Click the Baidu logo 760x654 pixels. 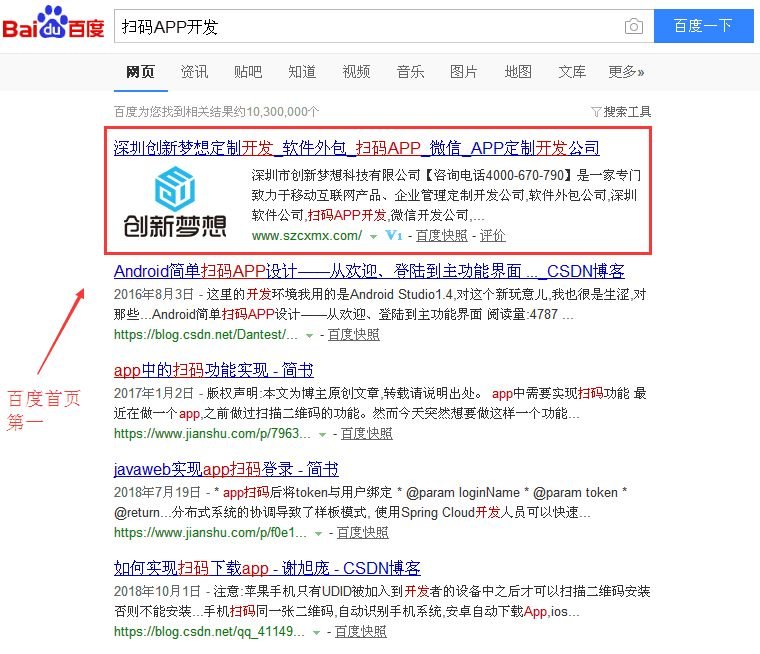(53, 25)
